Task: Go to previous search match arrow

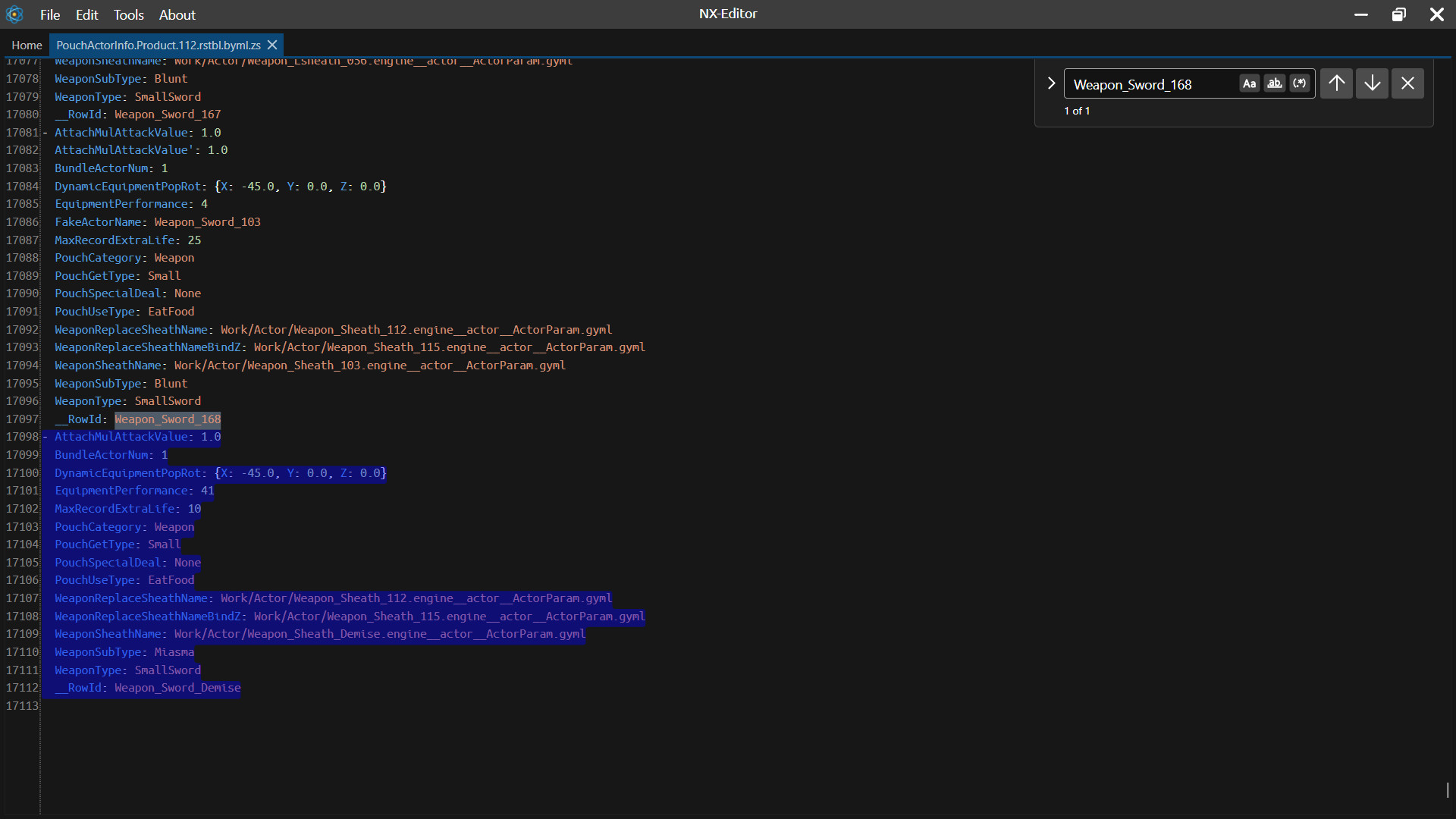Action: (x=1336, y=83)
